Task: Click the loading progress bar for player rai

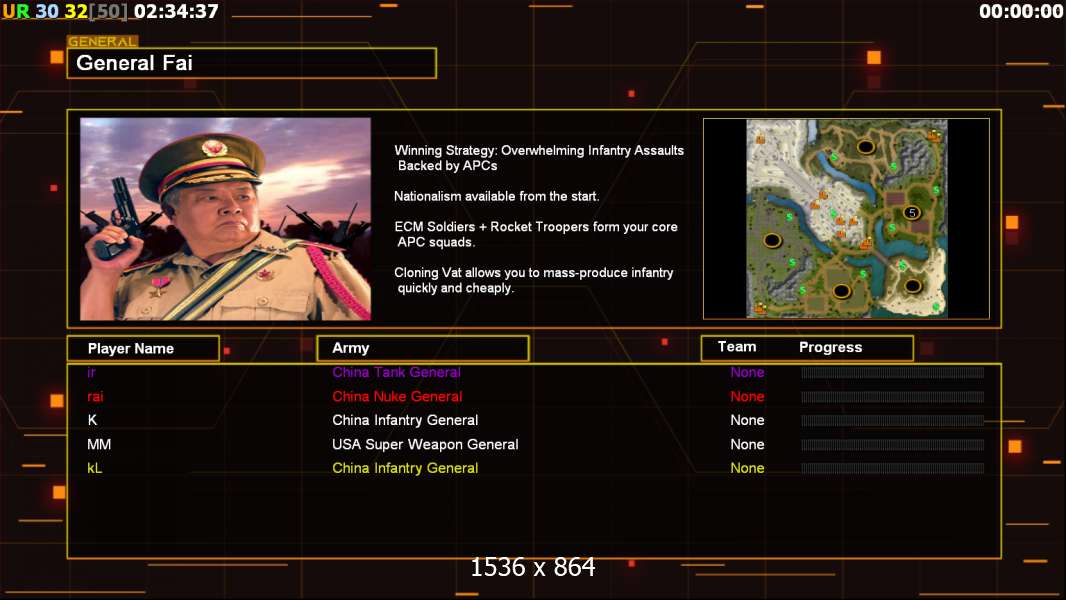Action: (892, 396)
